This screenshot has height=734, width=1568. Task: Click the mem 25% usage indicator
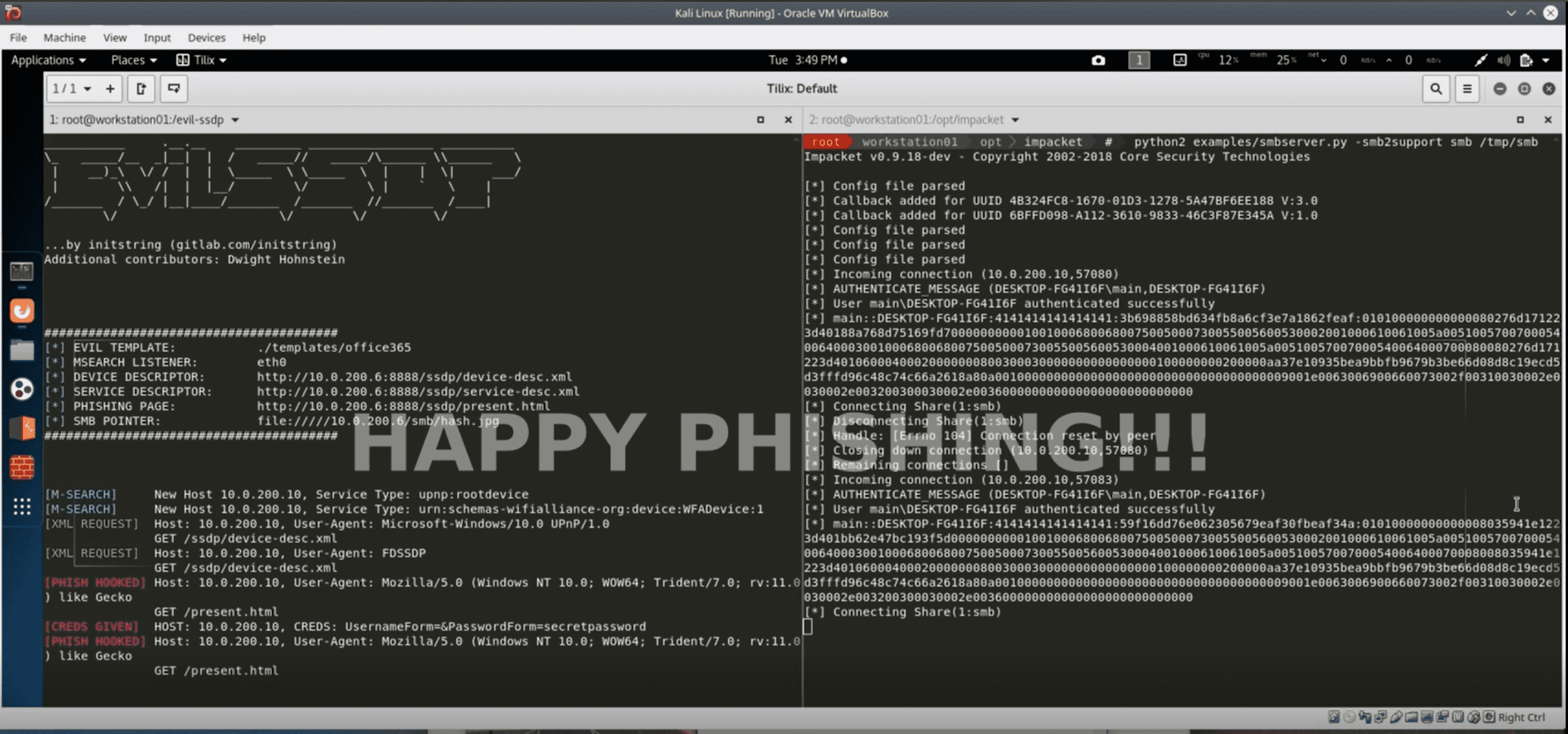pos(1273,60)
